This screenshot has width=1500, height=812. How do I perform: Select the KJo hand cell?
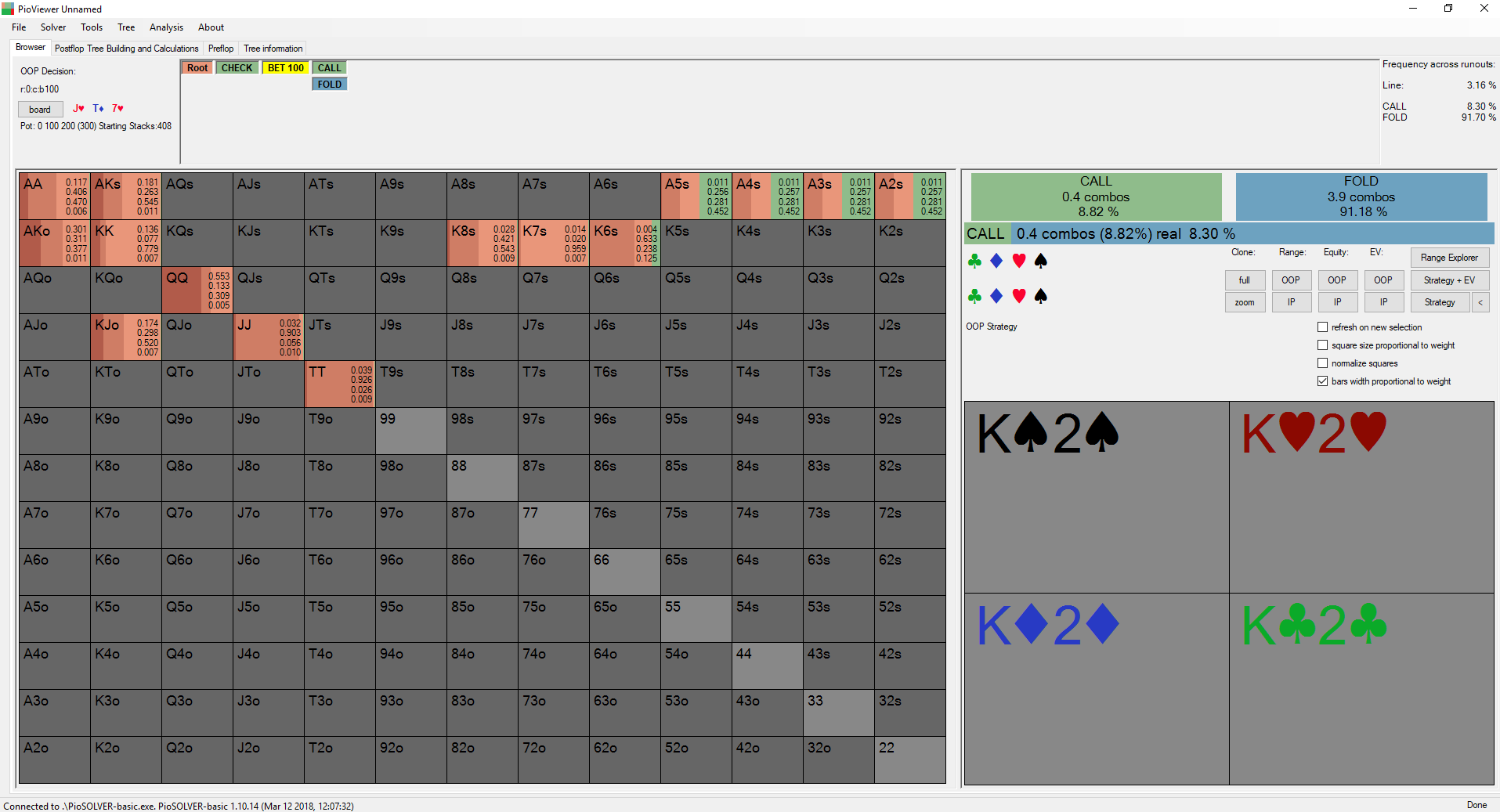click(x=126, y=337)
